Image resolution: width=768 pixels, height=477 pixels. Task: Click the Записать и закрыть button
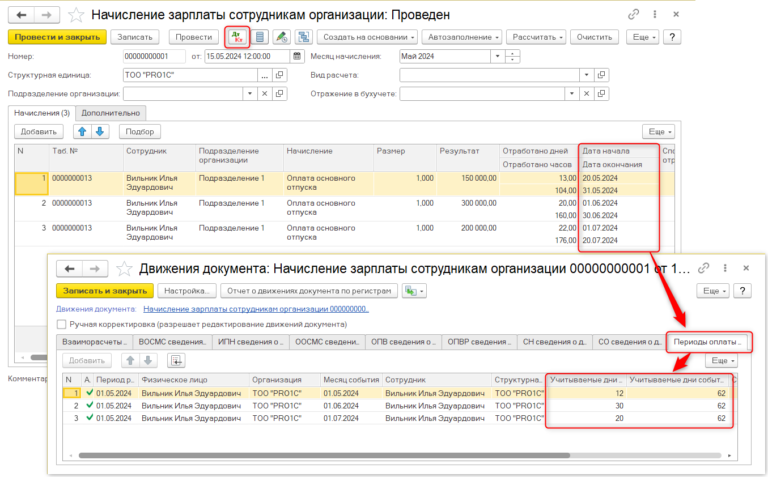click(x=105, y=291)
